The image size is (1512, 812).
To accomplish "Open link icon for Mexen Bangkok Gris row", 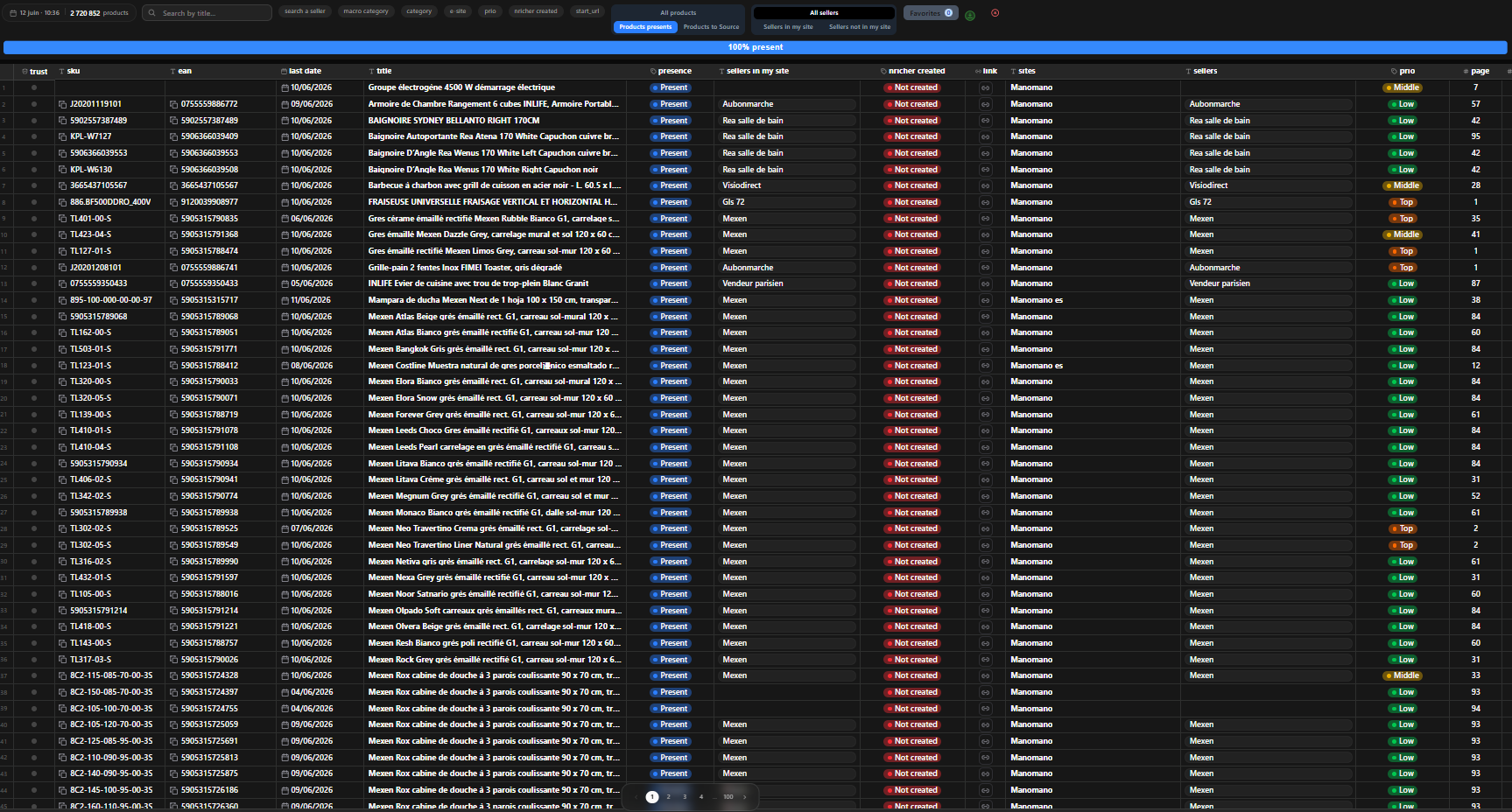I will pyautogui.click(x=985, y=349).
